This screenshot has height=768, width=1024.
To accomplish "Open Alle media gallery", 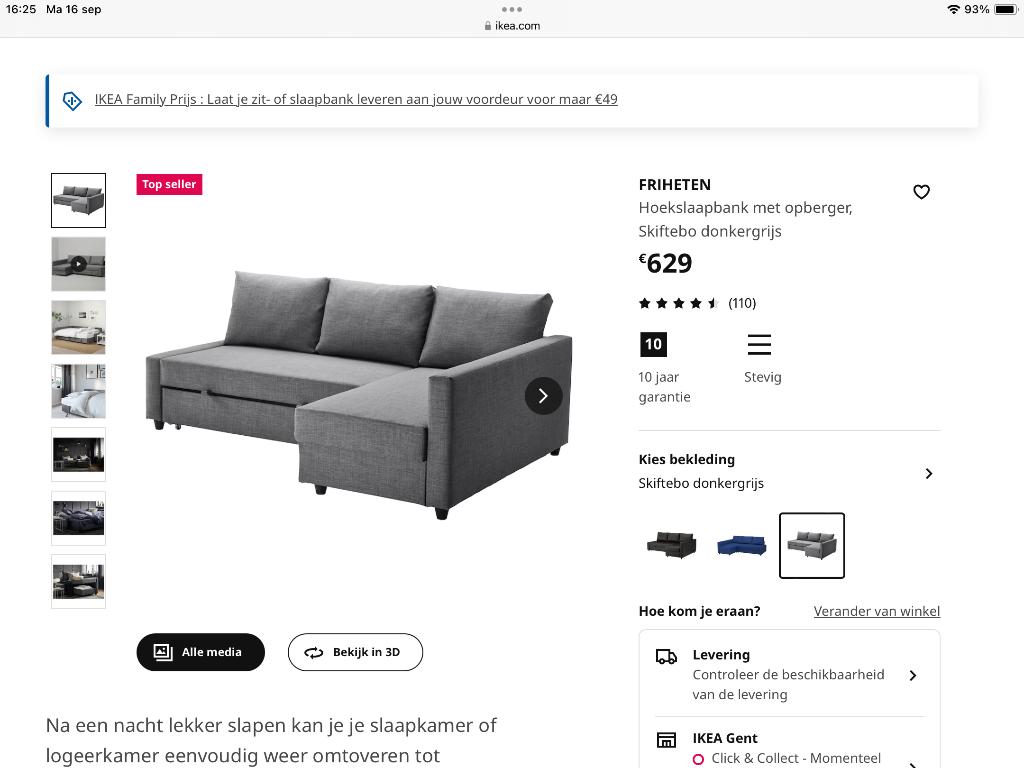I will pos(200,652).
